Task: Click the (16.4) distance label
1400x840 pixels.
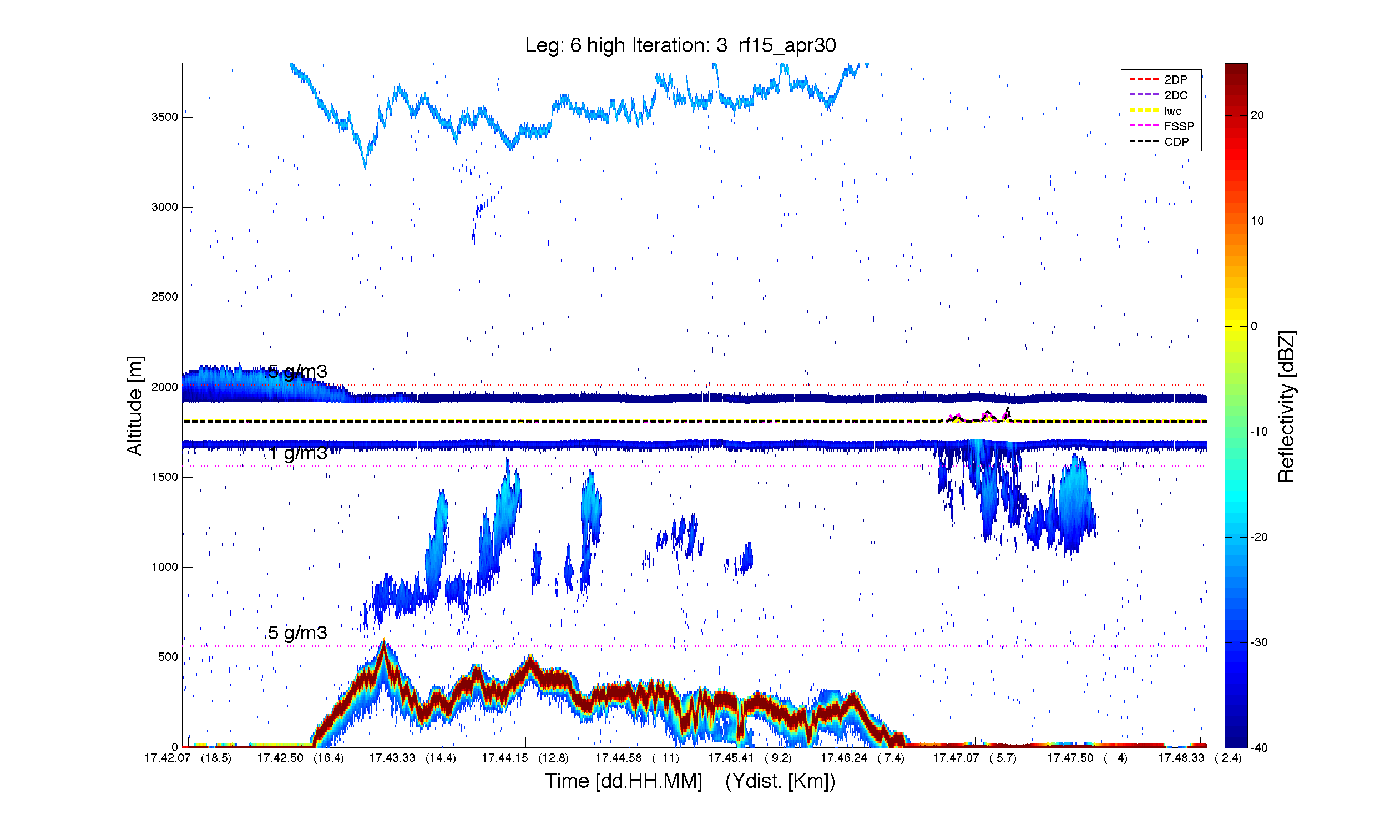Action: (x=329, y=758)
